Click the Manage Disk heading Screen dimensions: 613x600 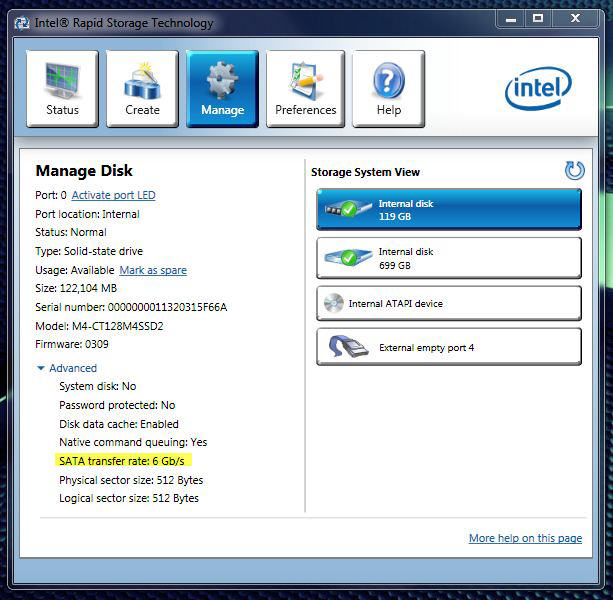click(84, 171)
